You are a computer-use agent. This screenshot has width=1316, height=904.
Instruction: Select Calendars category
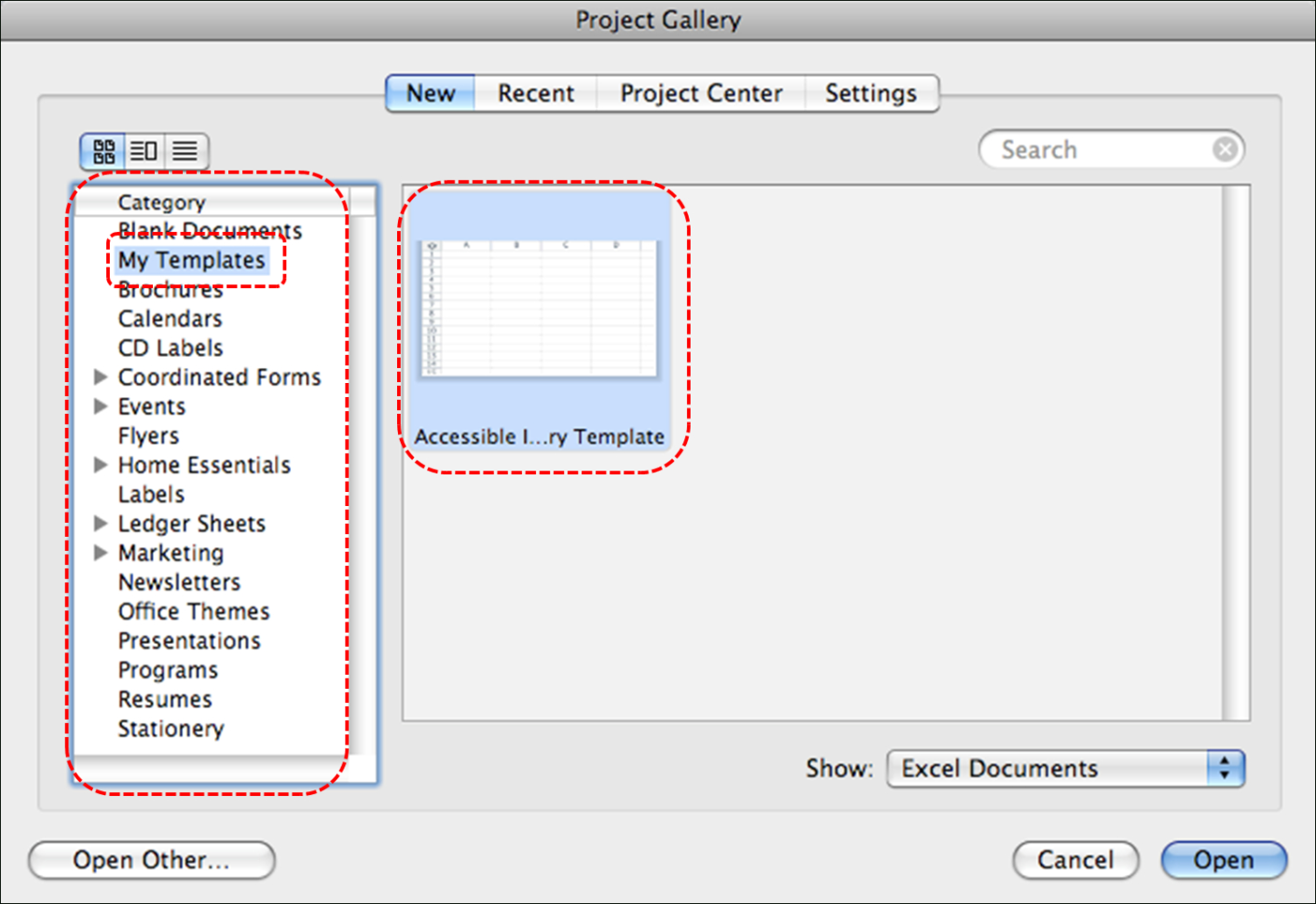pyautogui.click(x=170, y=319)
